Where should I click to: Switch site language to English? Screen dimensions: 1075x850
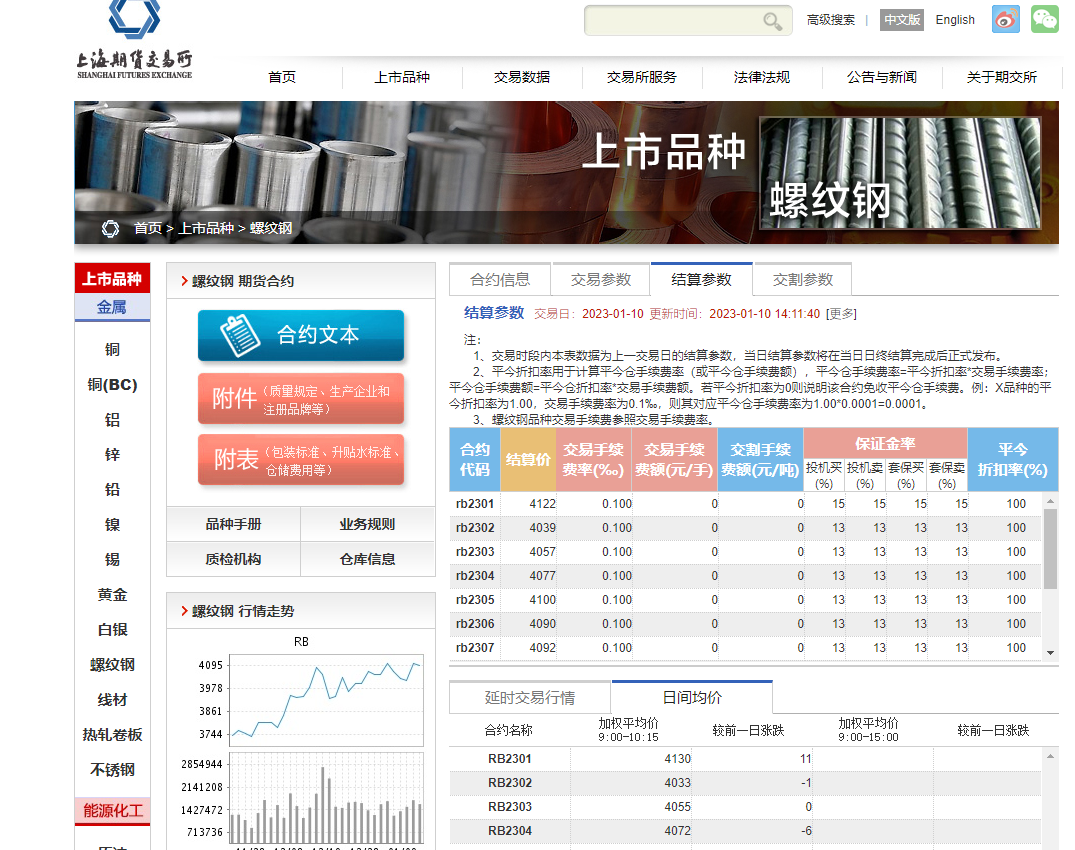[x=955, y=20]
